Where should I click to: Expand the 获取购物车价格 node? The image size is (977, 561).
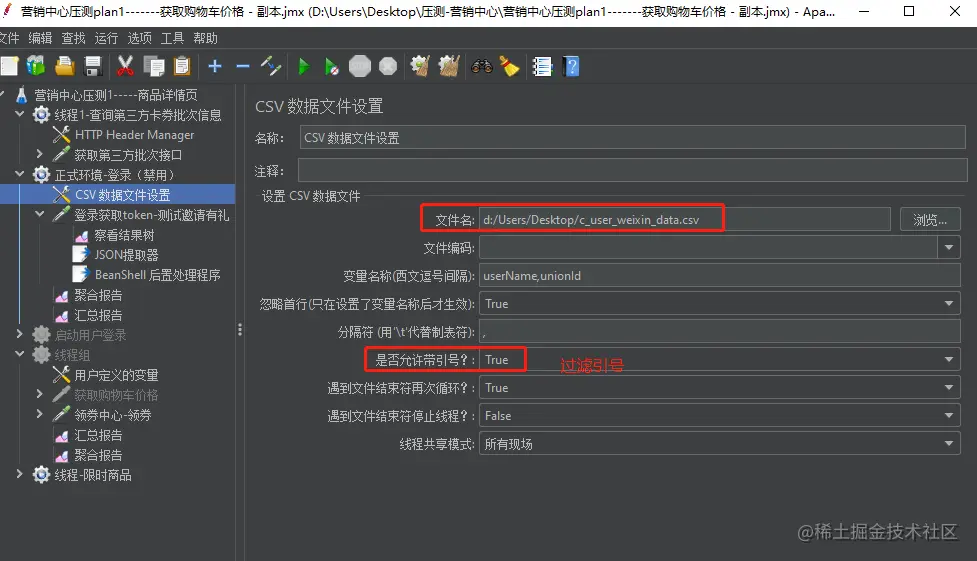(39, 394)
